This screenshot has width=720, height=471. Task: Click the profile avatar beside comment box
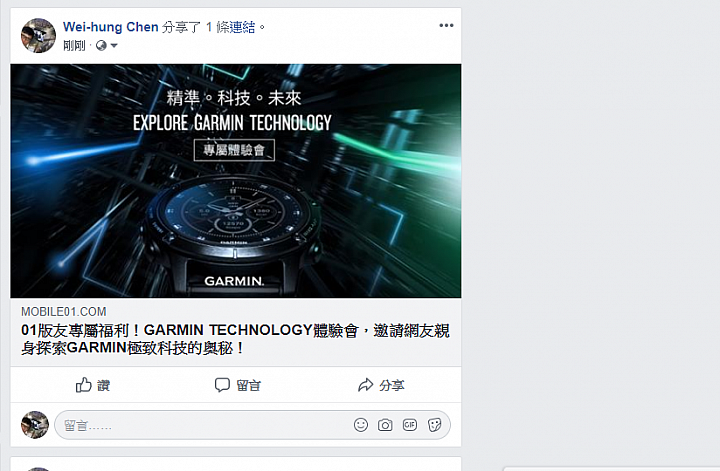(x=35, y=425)
